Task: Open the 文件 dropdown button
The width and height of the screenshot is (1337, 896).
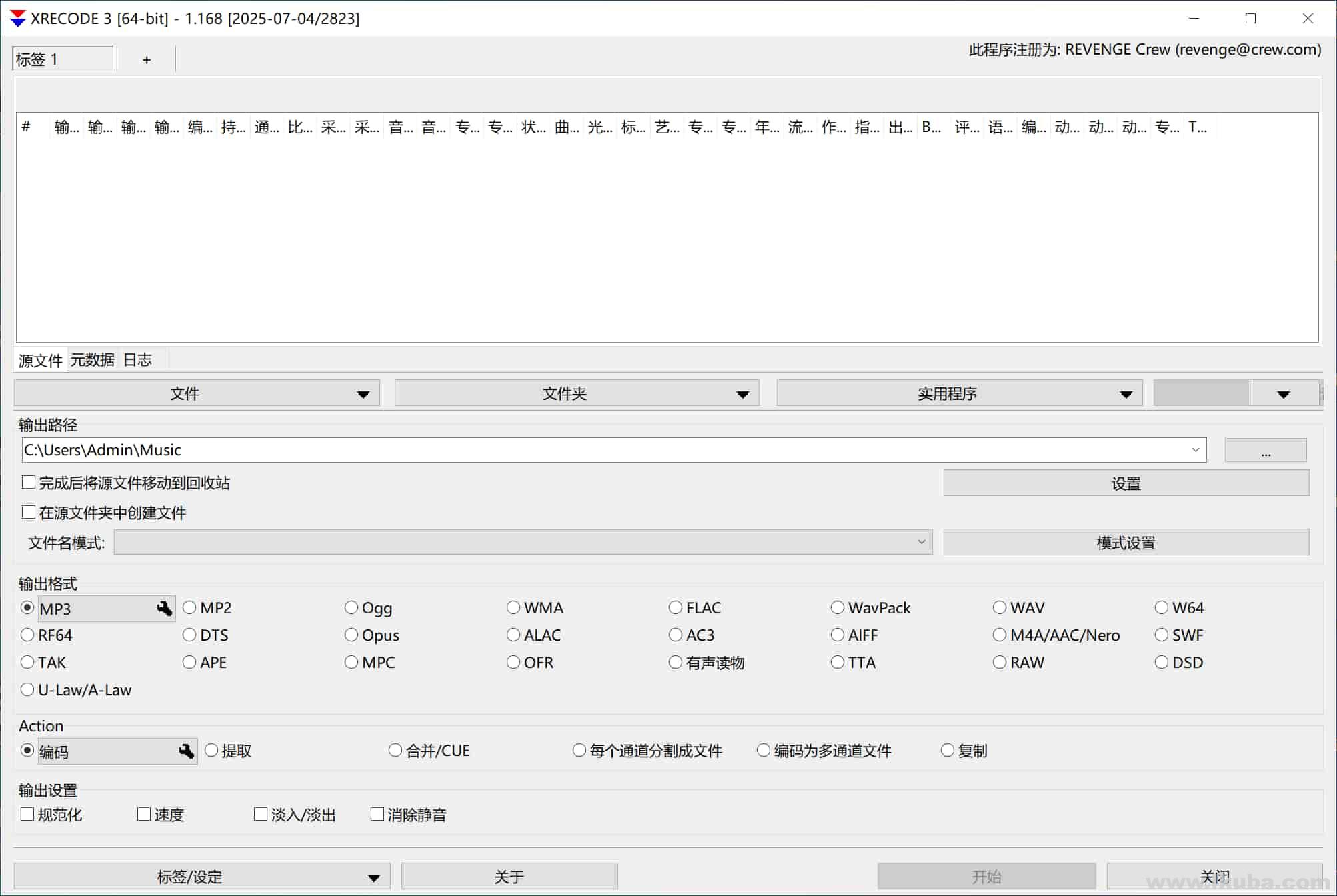Action: tap(197, 393)
